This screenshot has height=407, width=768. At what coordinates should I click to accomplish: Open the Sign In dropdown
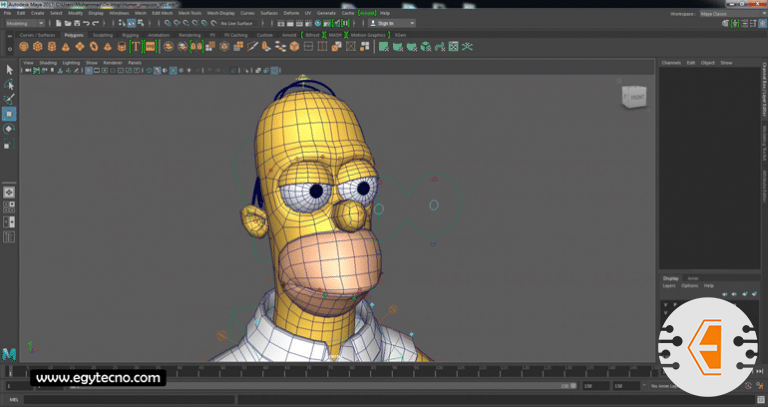pos(392,23)
